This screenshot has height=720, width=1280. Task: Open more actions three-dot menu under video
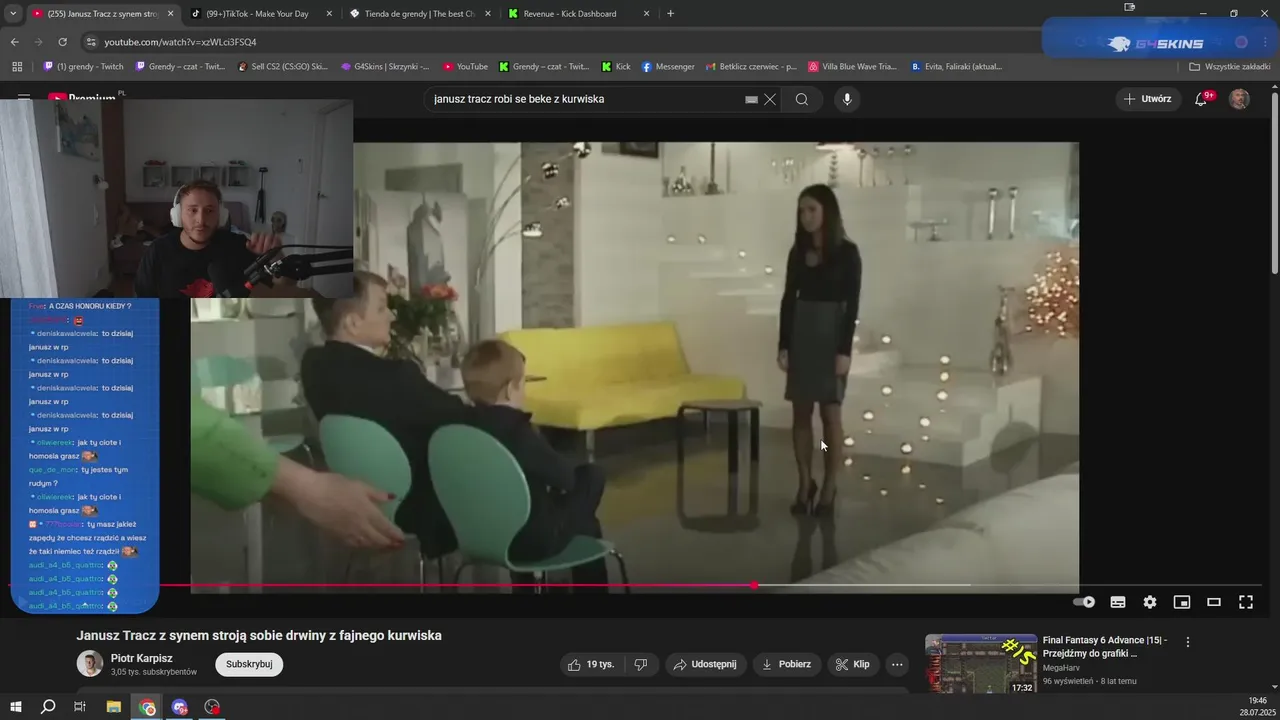pos(897,664)
